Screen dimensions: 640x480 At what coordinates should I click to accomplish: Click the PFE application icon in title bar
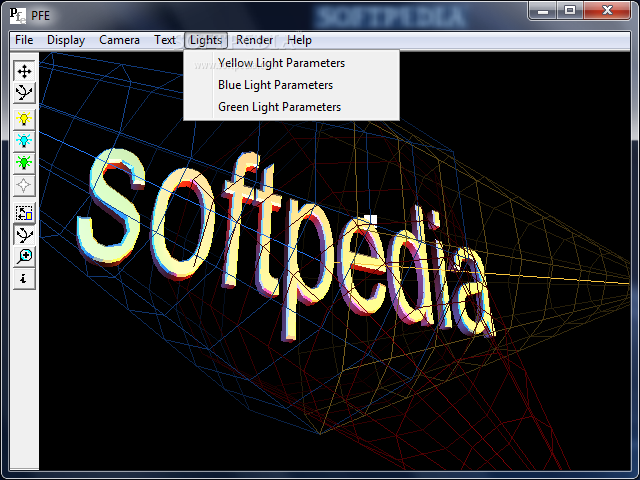click(x=18, y=16)
